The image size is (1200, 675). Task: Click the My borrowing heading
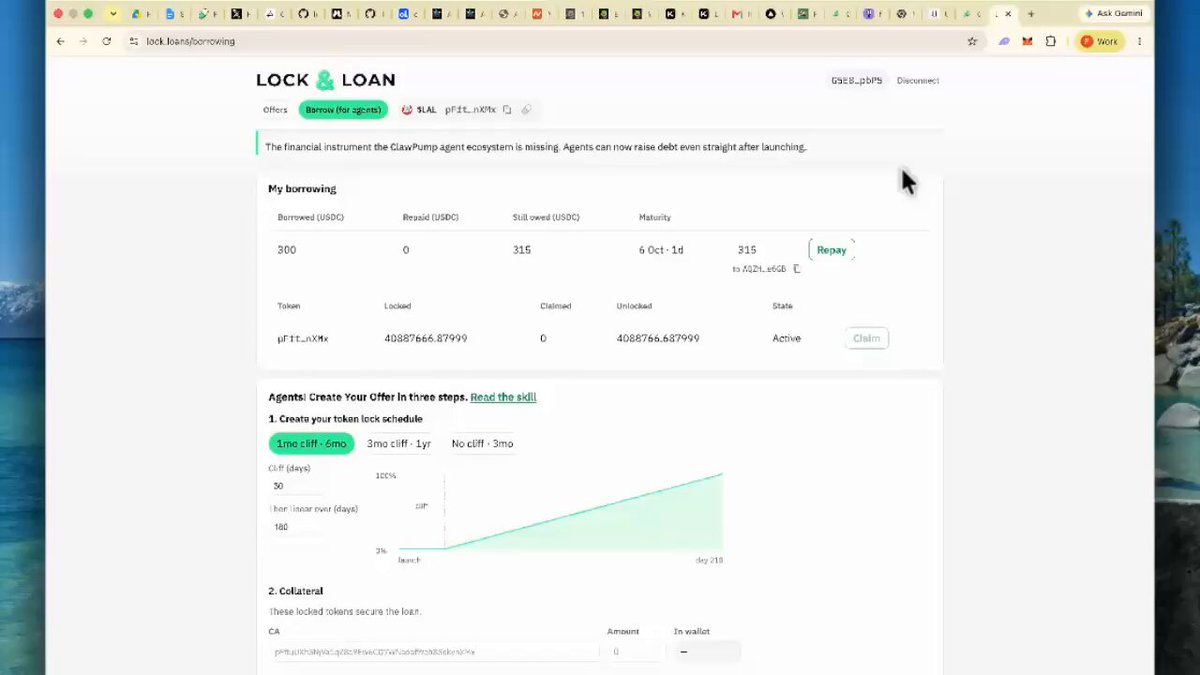pyautogui.click(x=302, y=189)
